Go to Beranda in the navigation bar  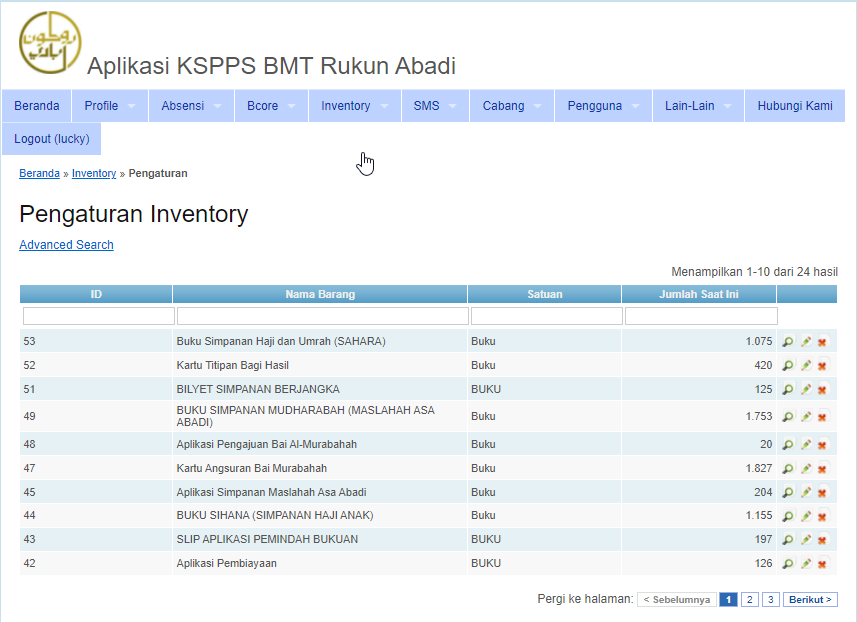coord(37,105)
